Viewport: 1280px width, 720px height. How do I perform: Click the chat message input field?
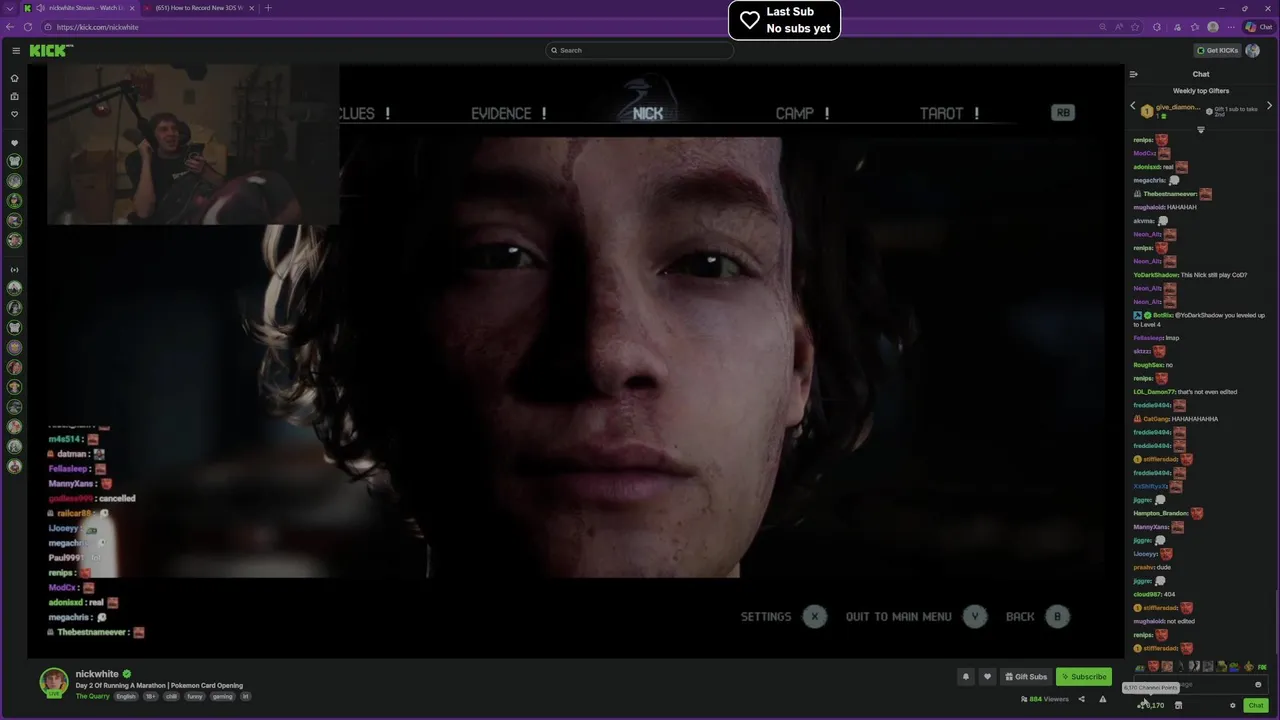coord(1200,685)
